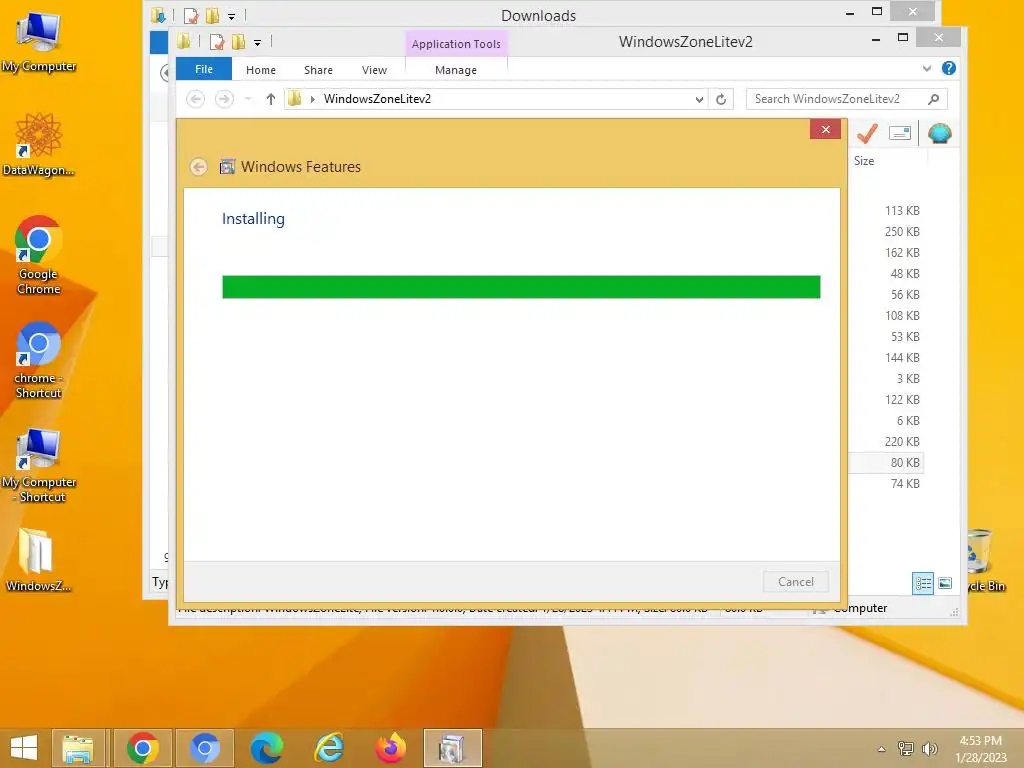Minimize the WindowsZoneLitev2 window

point(876,39)
